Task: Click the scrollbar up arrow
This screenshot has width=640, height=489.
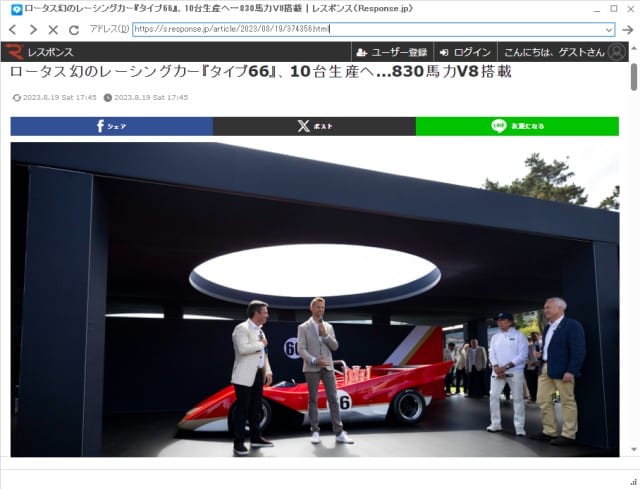Action: (633, 48)
